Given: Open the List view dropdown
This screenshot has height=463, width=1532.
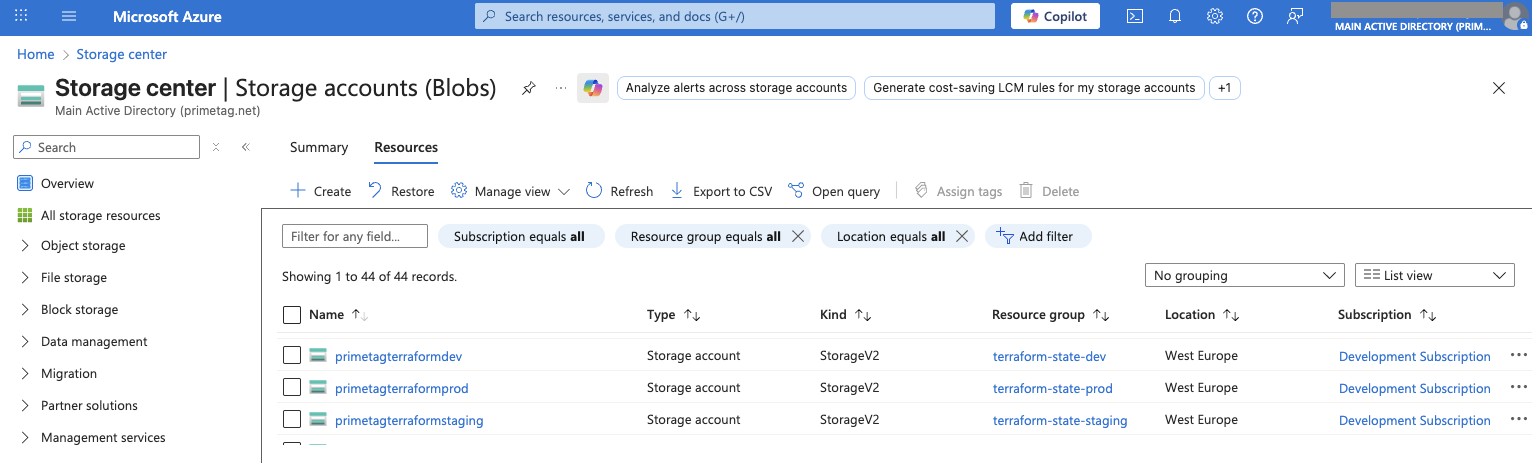Looking at the screenshot, I should point(1434,275).
